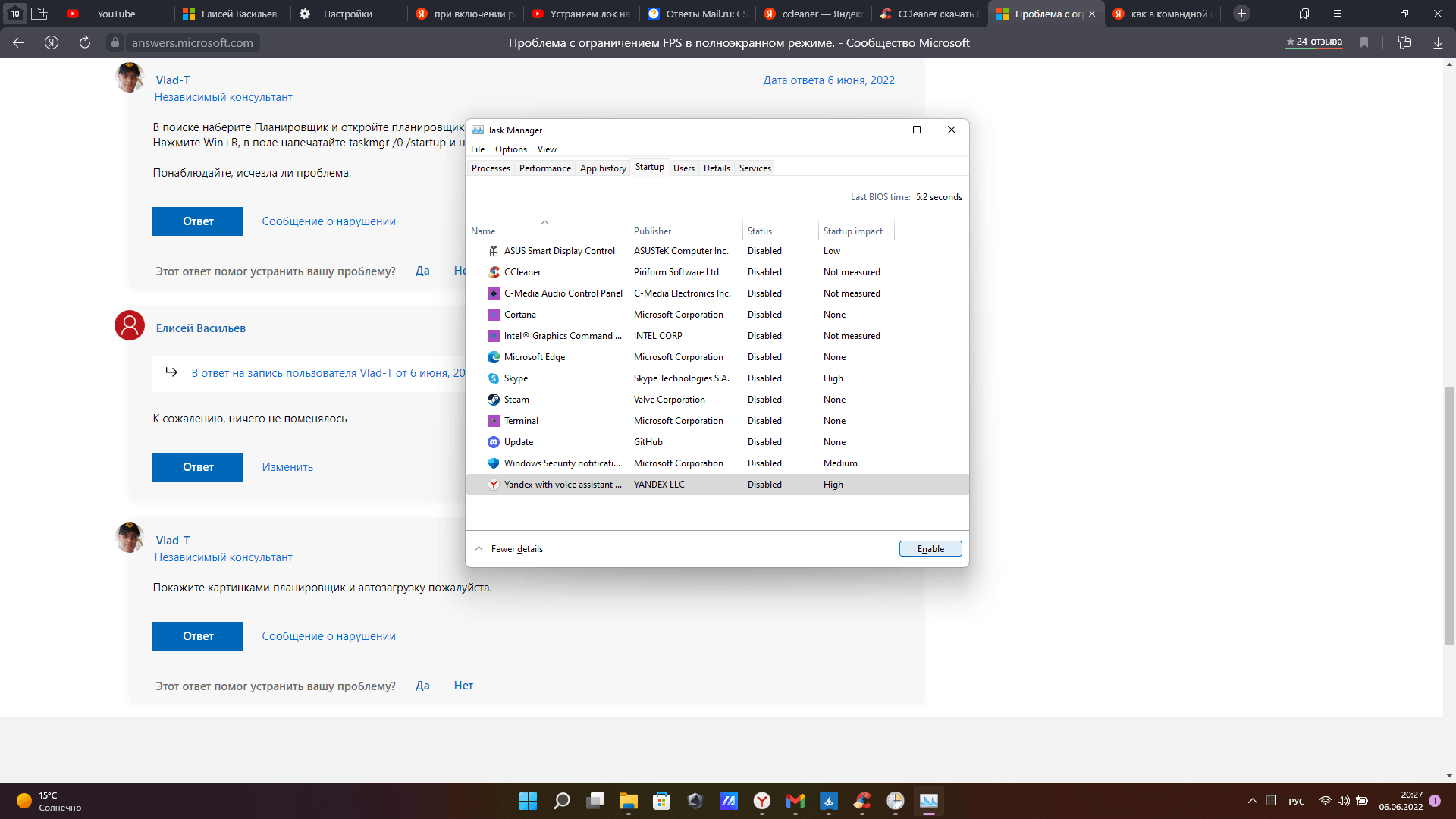Switch to the Processes tab
The height and width of the screenshot is (819, 1456).
pos(491,168)
